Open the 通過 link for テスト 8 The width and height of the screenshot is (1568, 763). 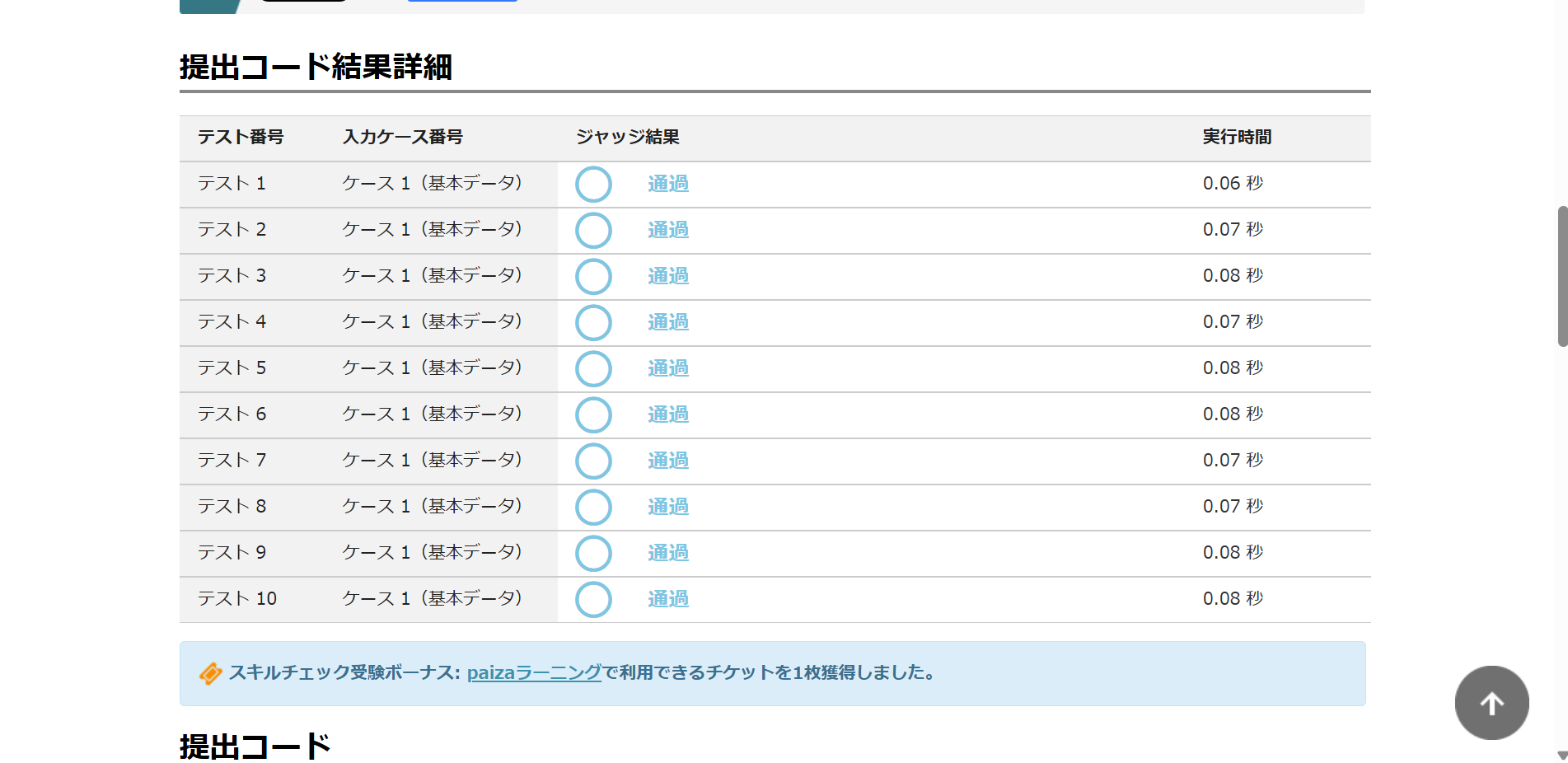(667, 507)
